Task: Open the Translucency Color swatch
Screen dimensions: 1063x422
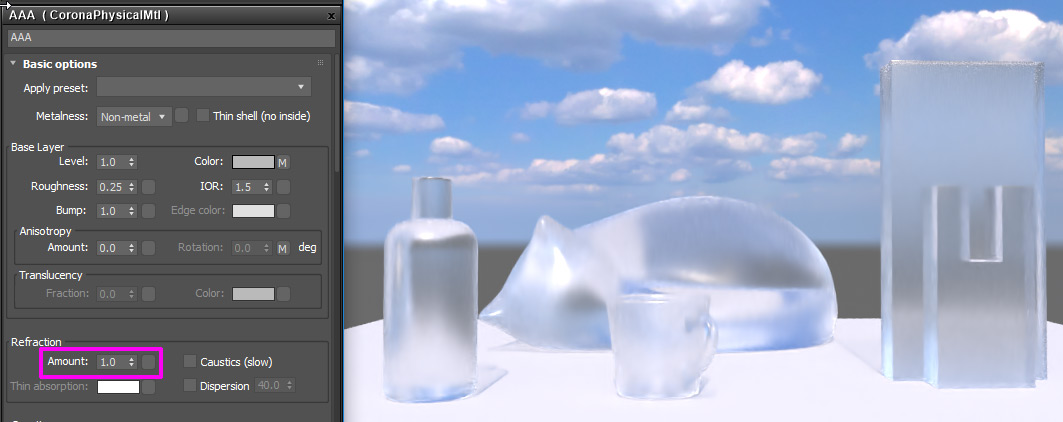Action: (x=254, y=294)
